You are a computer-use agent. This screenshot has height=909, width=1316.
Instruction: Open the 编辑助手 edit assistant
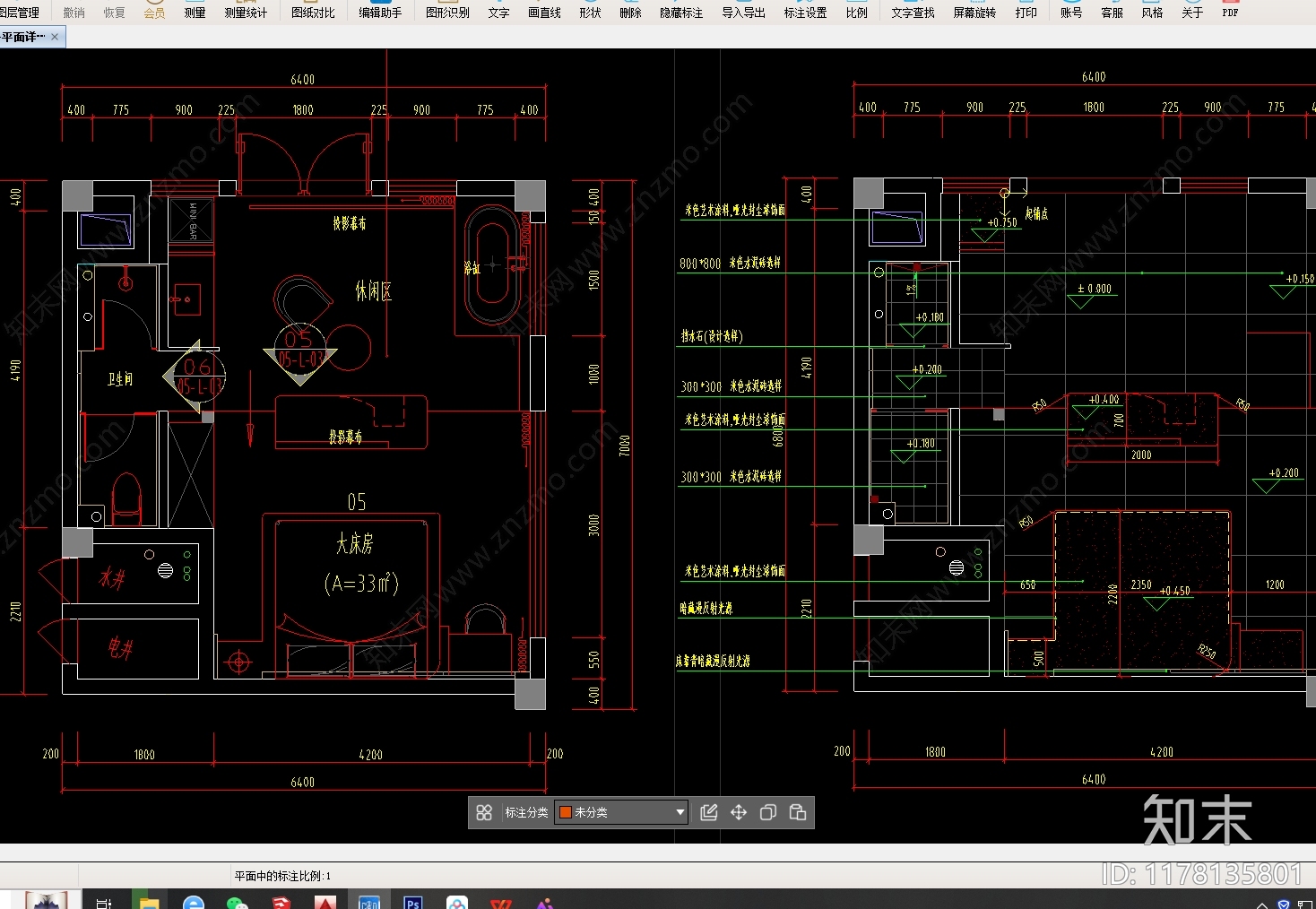380,13
